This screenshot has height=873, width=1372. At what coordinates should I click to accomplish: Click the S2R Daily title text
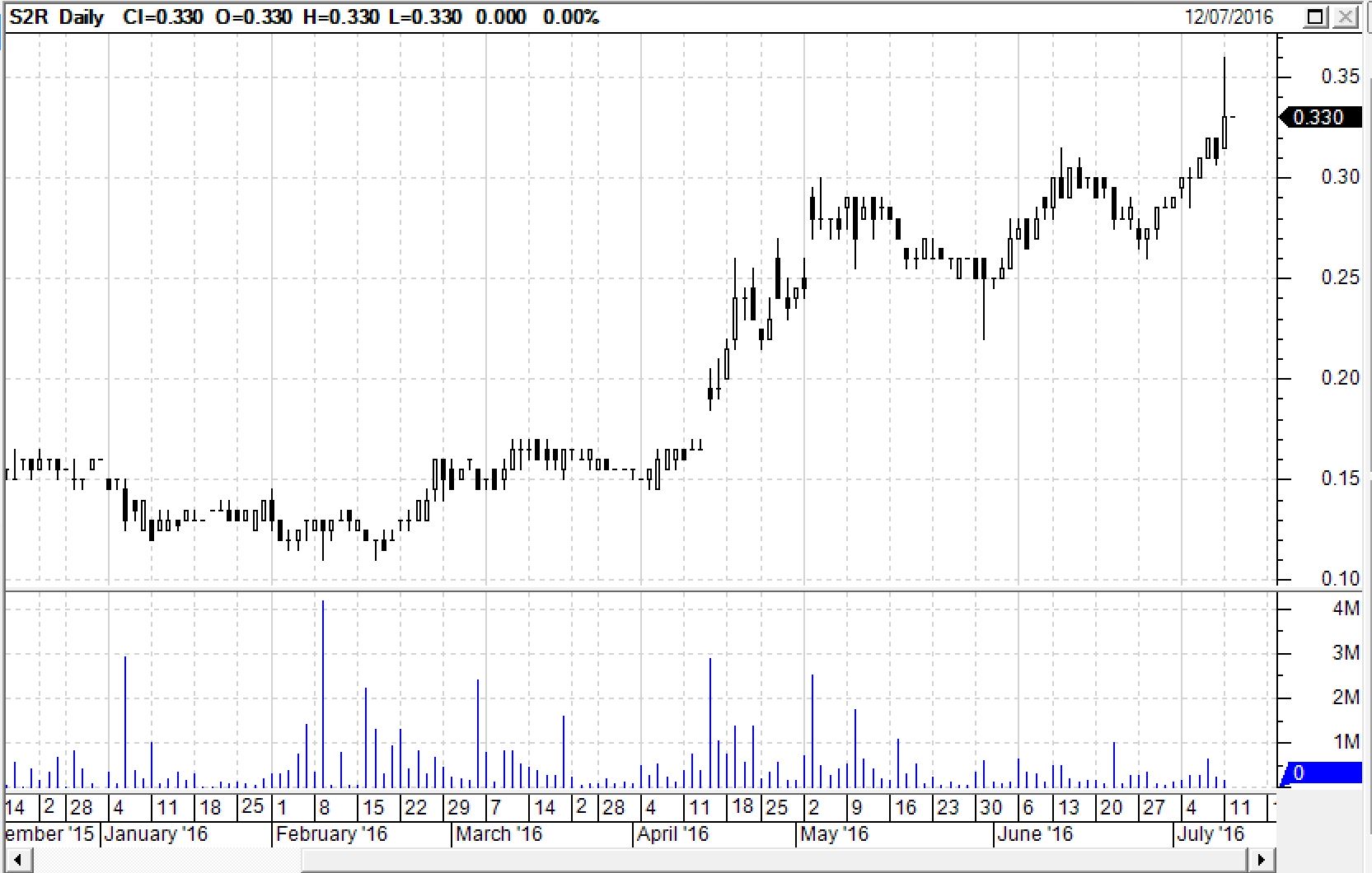click(57, 16)
